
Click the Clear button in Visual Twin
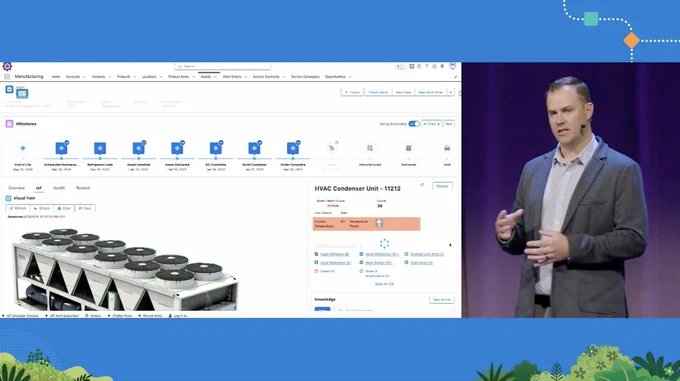click(x=64, y=208)
